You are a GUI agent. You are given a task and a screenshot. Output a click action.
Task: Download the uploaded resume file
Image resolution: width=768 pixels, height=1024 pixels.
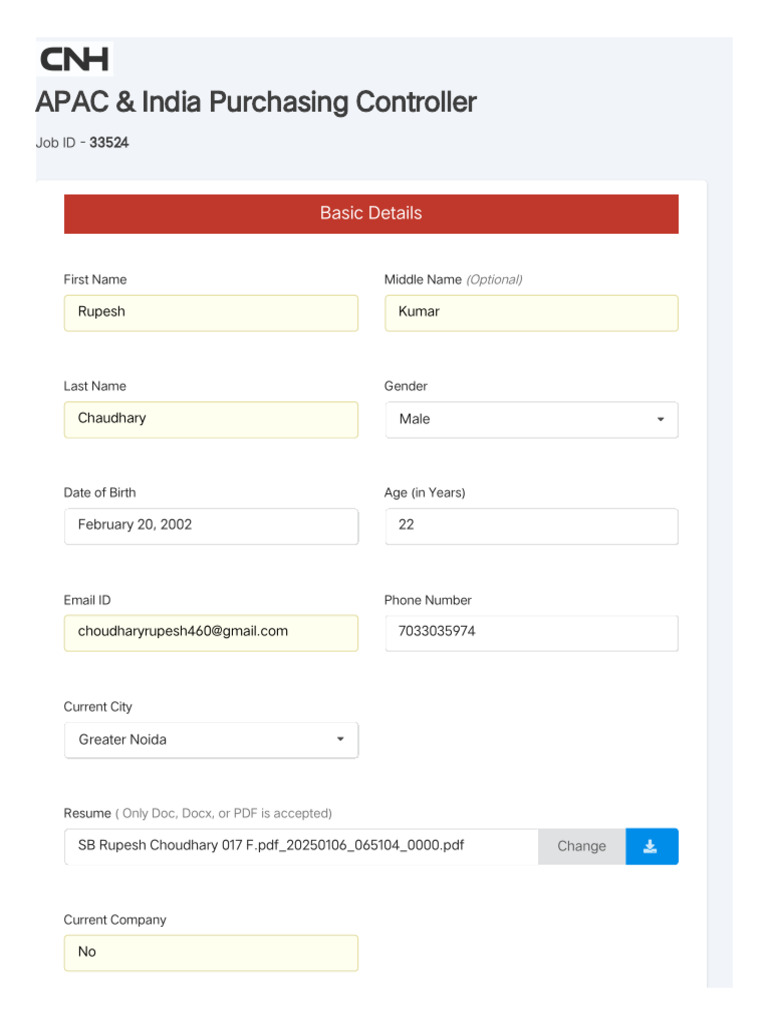pyautogui.click(x=651, y=846)
